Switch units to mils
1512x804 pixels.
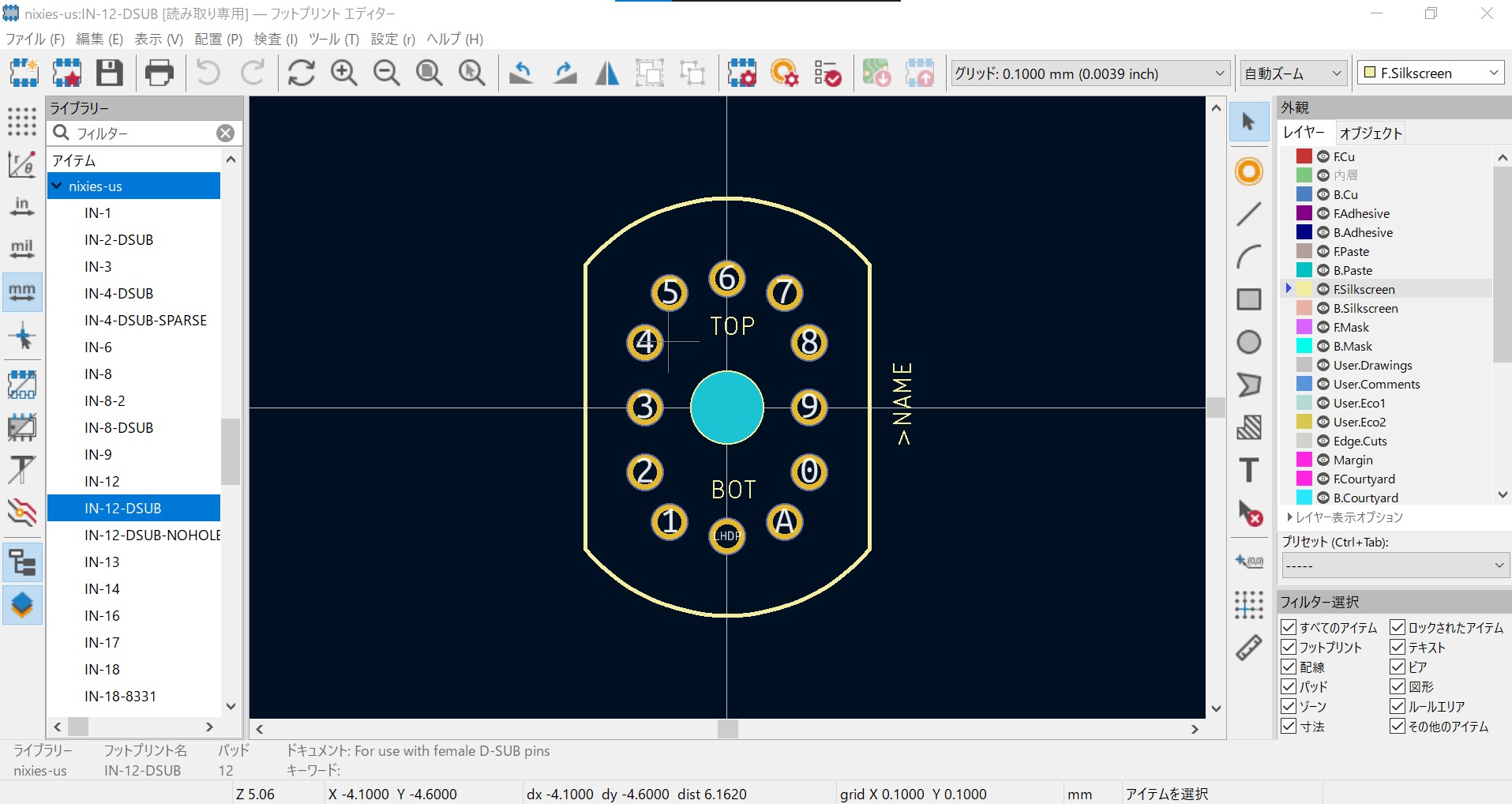[22, 250]
